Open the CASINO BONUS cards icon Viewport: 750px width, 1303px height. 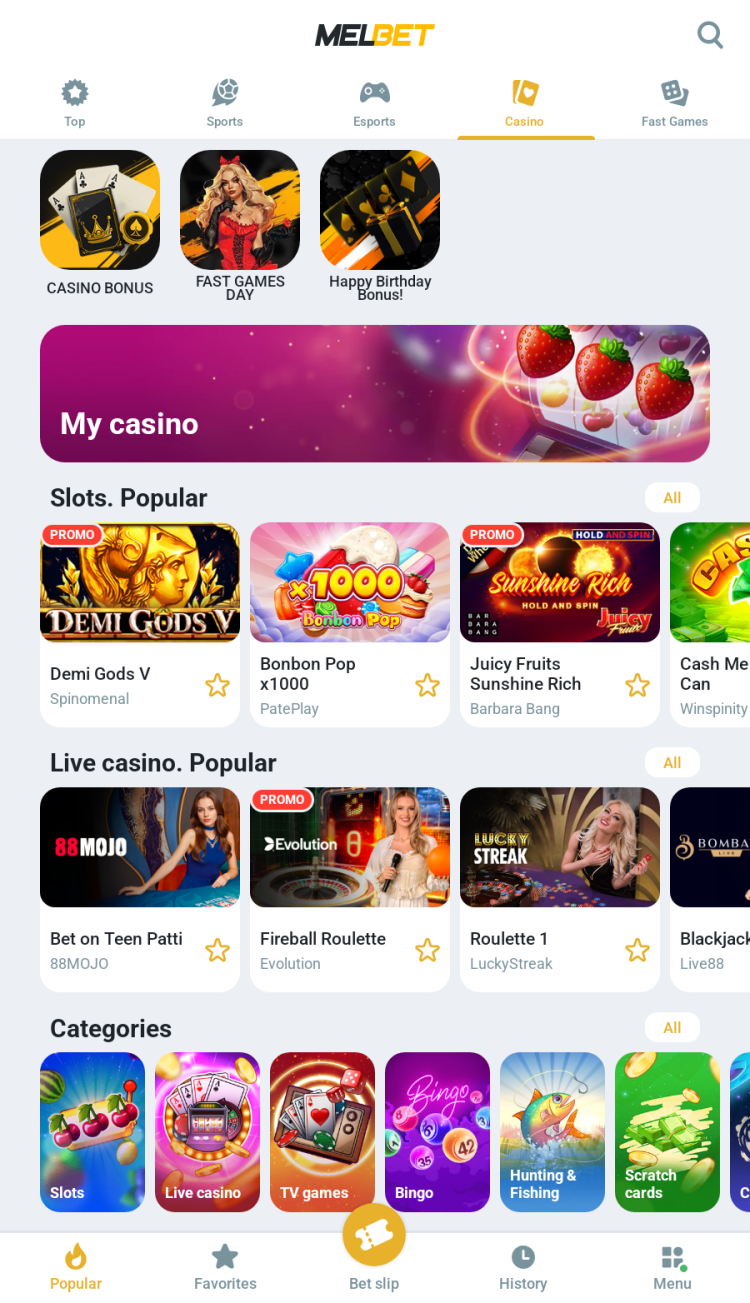click(x=100, y=210)
